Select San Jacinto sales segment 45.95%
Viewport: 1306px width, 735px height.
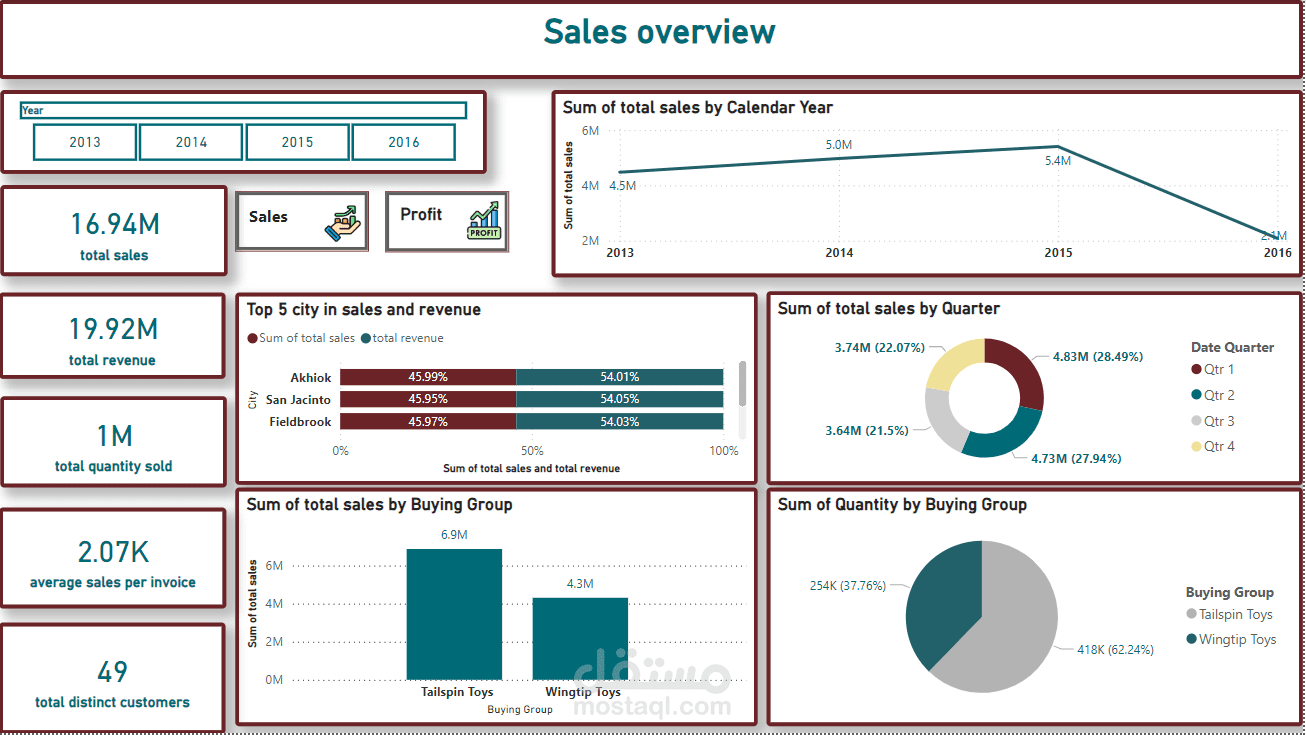pos(428,400)
